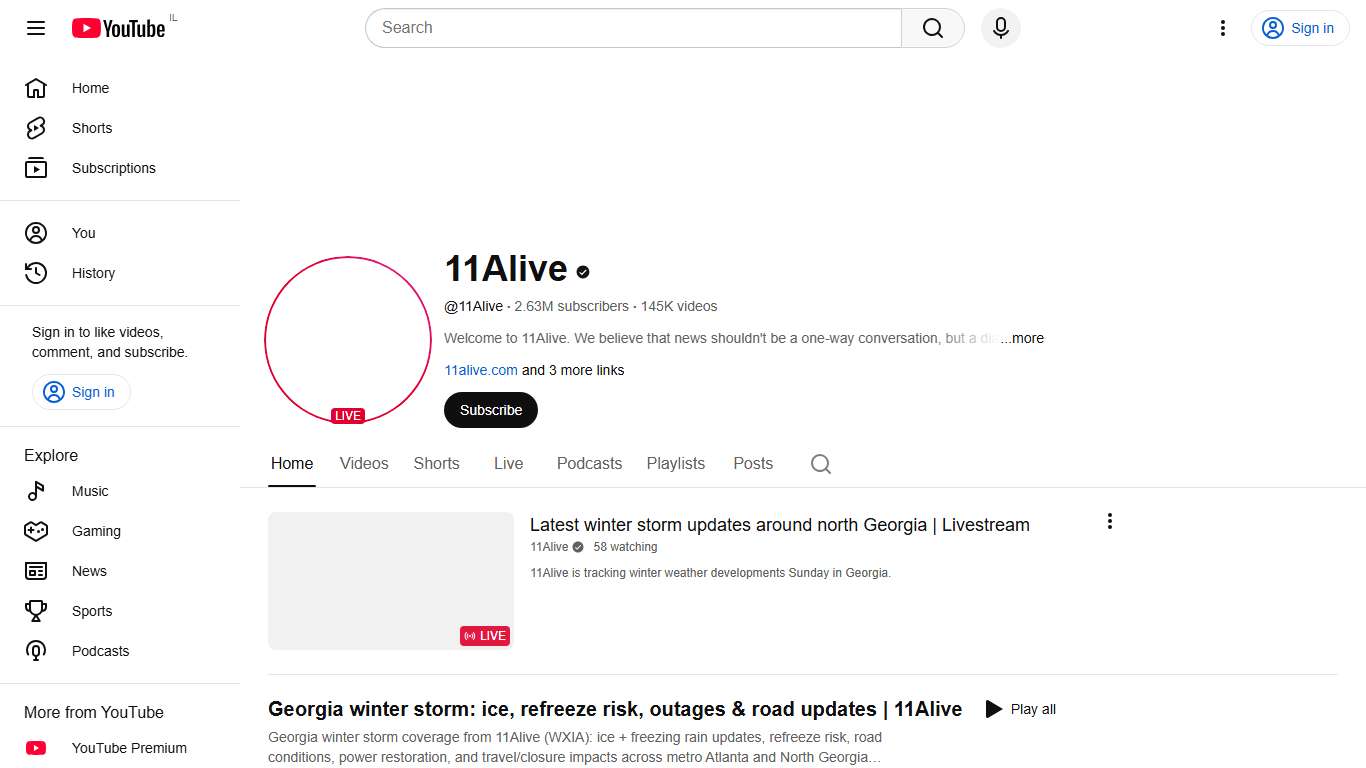The height and width of the screenshot is (768, 1366).
Task: Visit the 11alive.com link
Action: pyautogui.click(x=481, y=370)
